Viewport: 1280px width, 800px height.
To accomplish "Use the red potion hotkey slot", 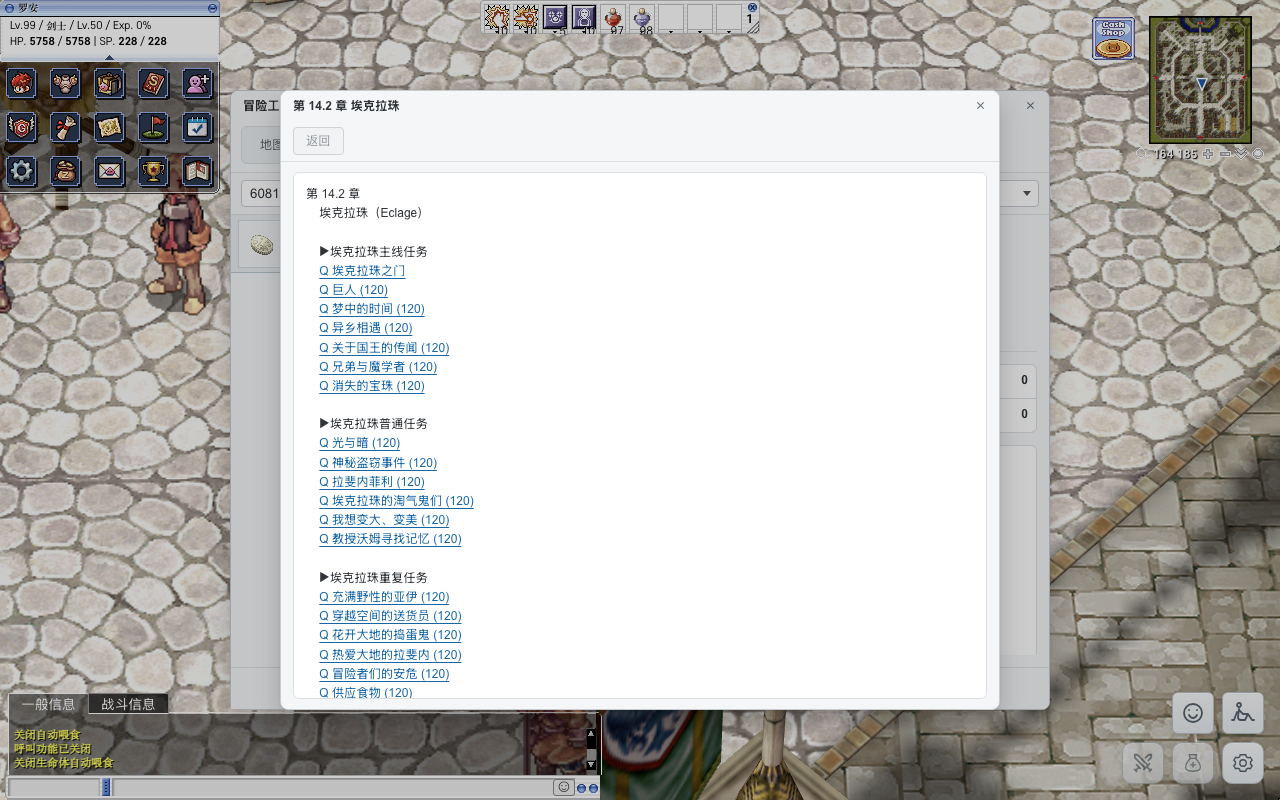I will [x=616, y=17].
